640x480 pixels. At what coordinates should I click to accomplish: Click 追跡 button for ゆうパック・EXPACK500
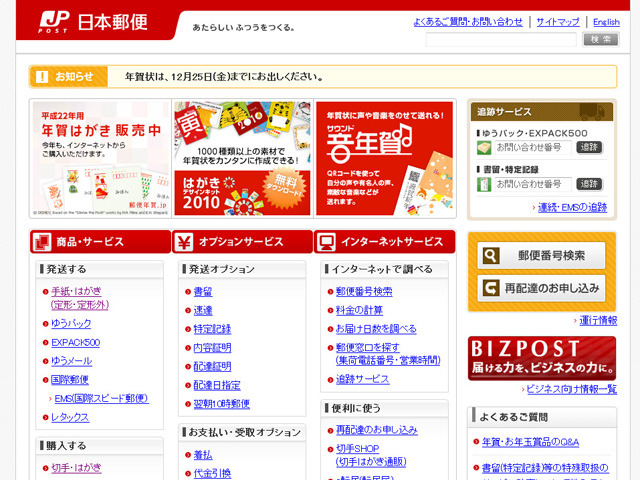[589, 147]
